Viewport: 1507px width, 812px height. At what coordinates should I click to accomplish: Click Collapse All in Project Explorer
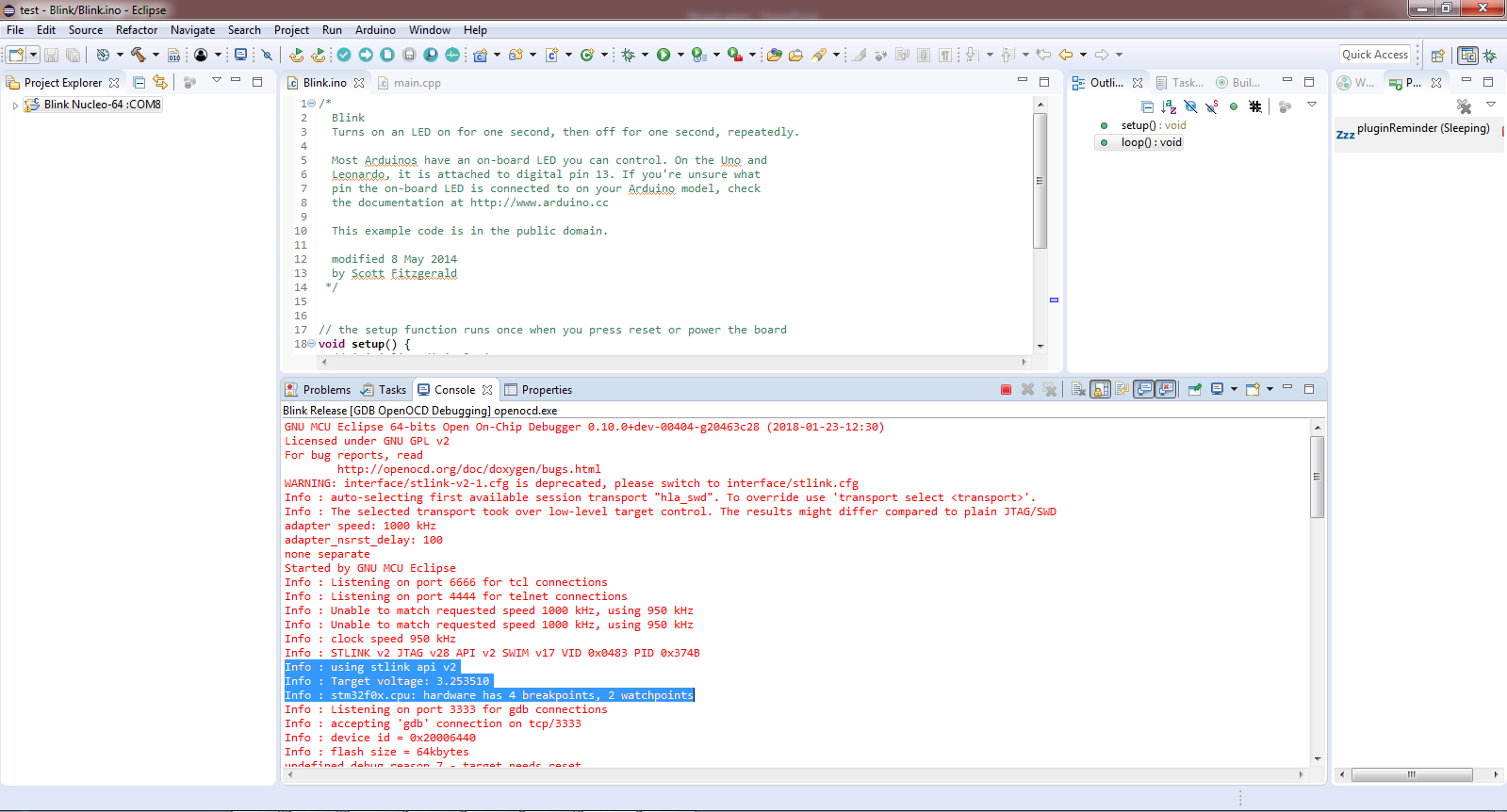click(x=139, y=83)
